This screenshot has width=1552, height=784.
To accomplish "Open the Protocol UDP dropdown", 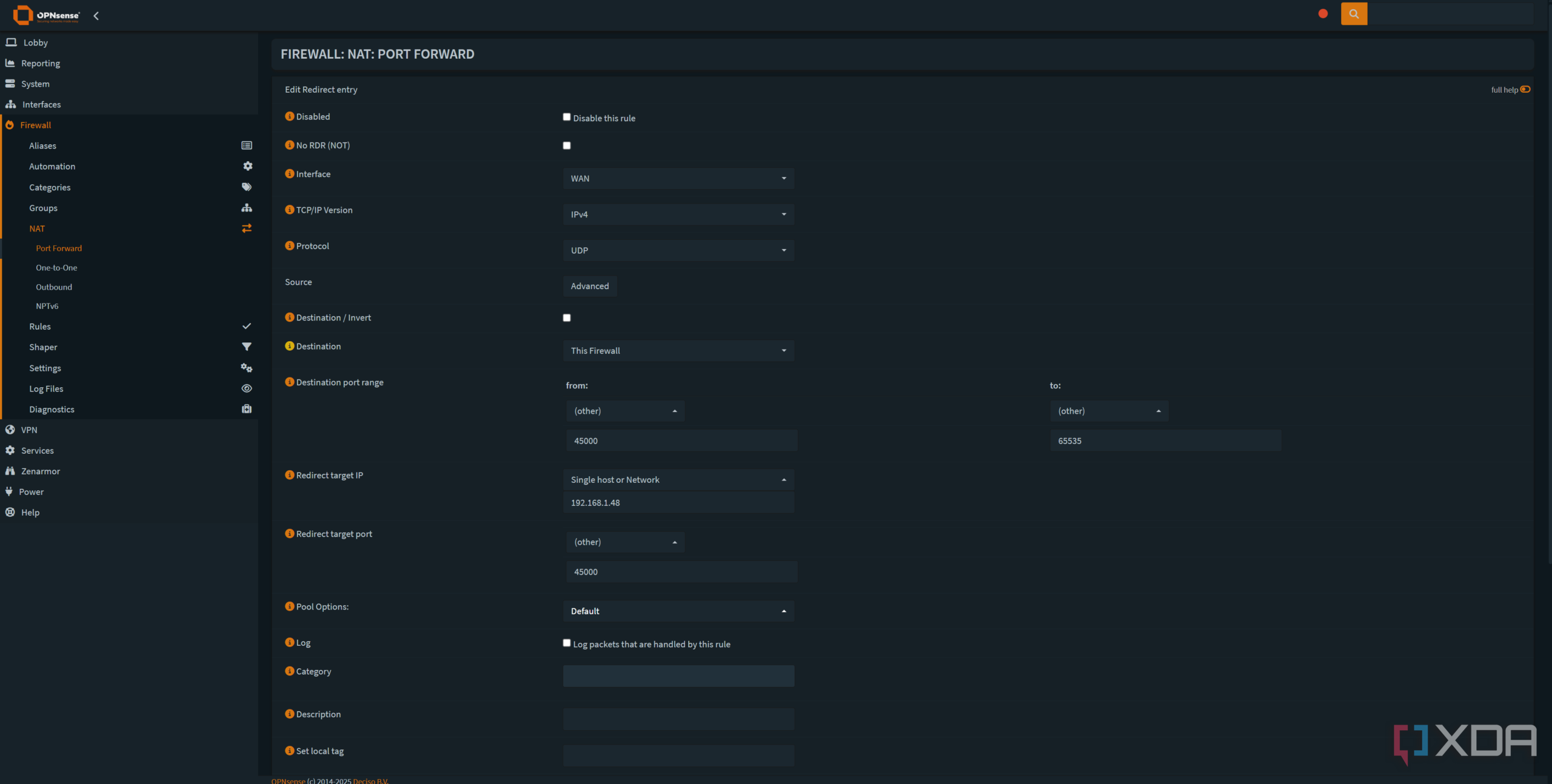I will [678, 250].
